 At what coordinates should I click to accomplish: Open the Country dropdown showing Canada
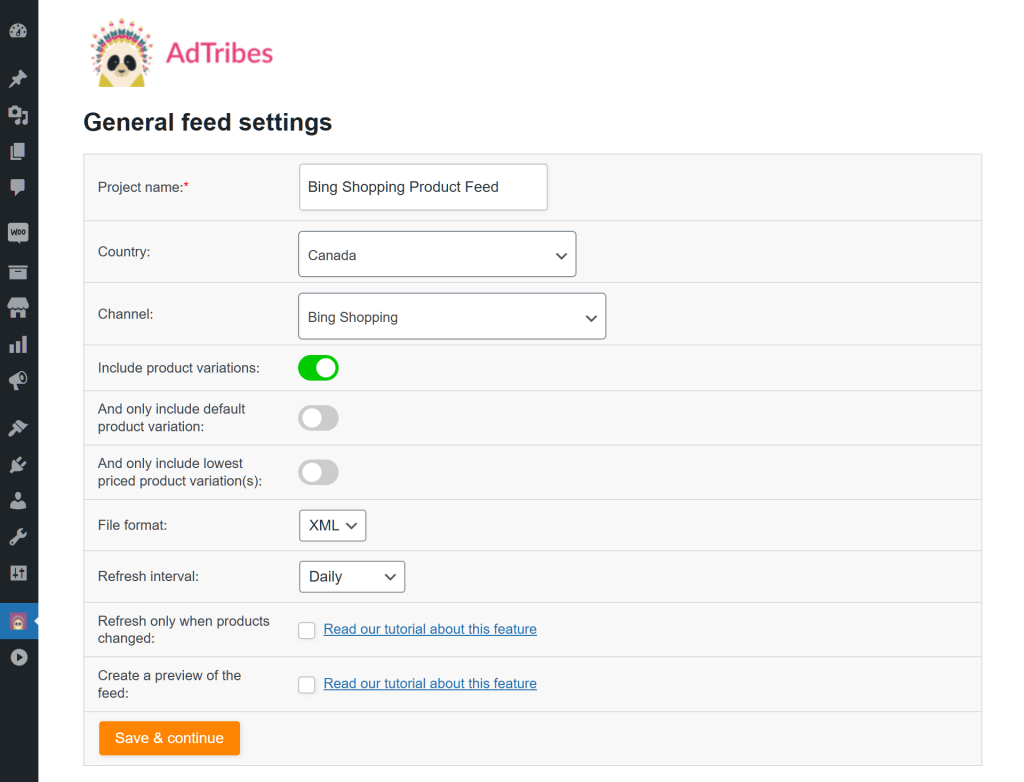(437, 254)
